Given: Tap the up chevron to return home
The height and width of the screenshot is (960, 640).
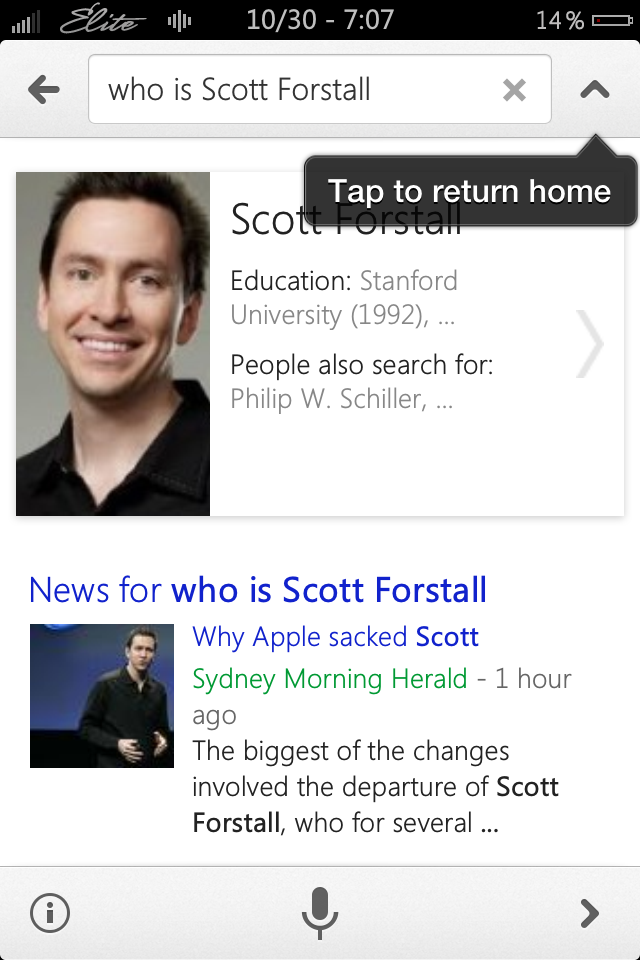Looking at the screenshot, I should (x=595, y=90).
